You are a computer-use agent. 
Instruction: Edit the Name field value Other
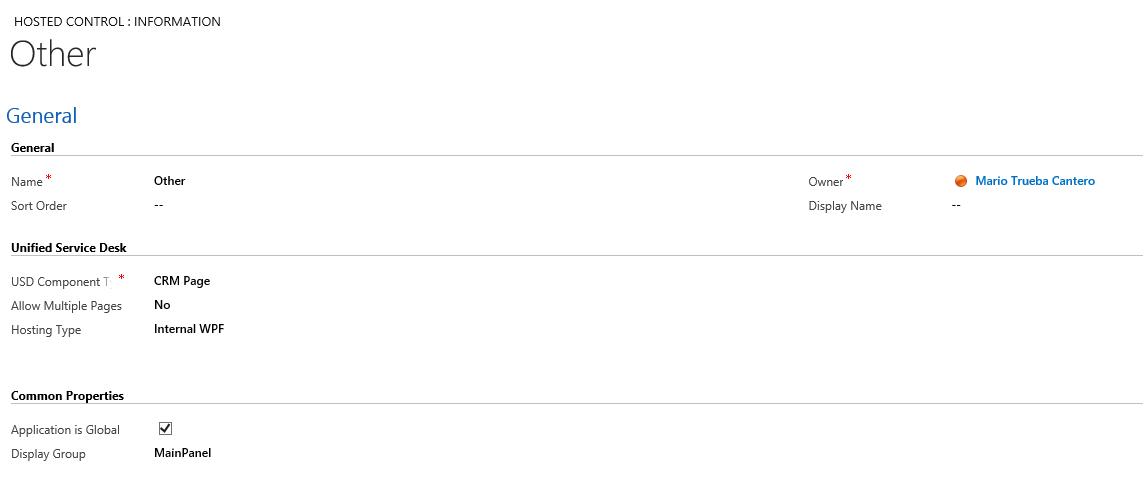pyautogui.click(x=170, y=181)
